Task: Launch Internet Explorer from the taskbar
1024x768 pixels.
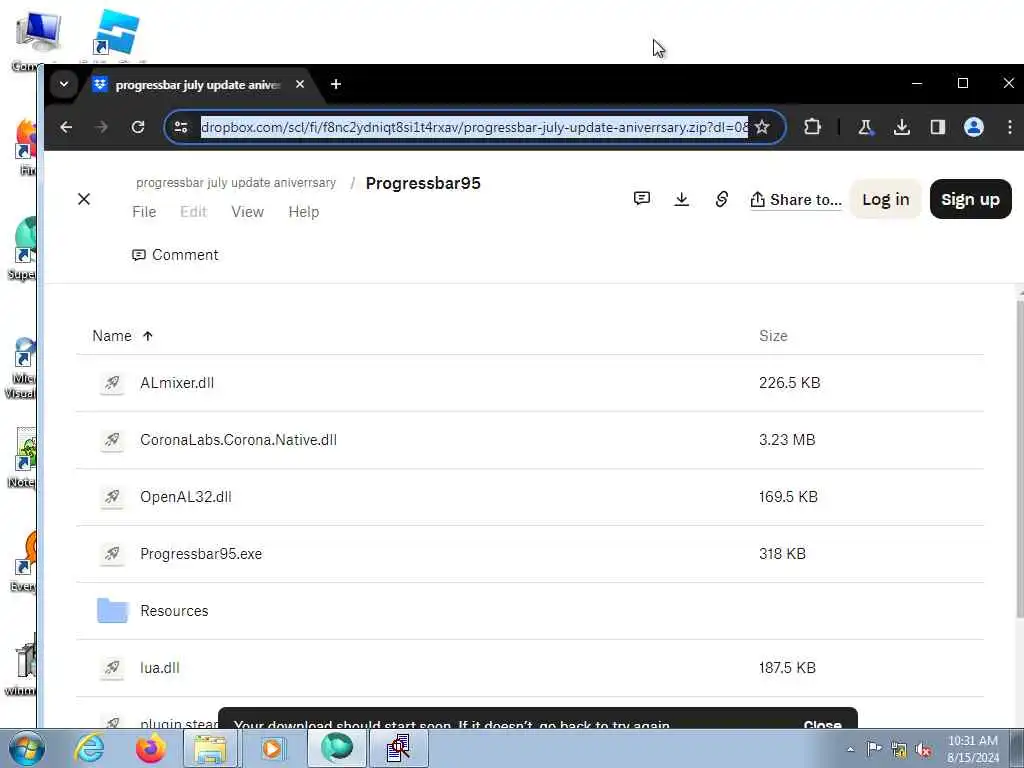Action: (x=89, y=748)
